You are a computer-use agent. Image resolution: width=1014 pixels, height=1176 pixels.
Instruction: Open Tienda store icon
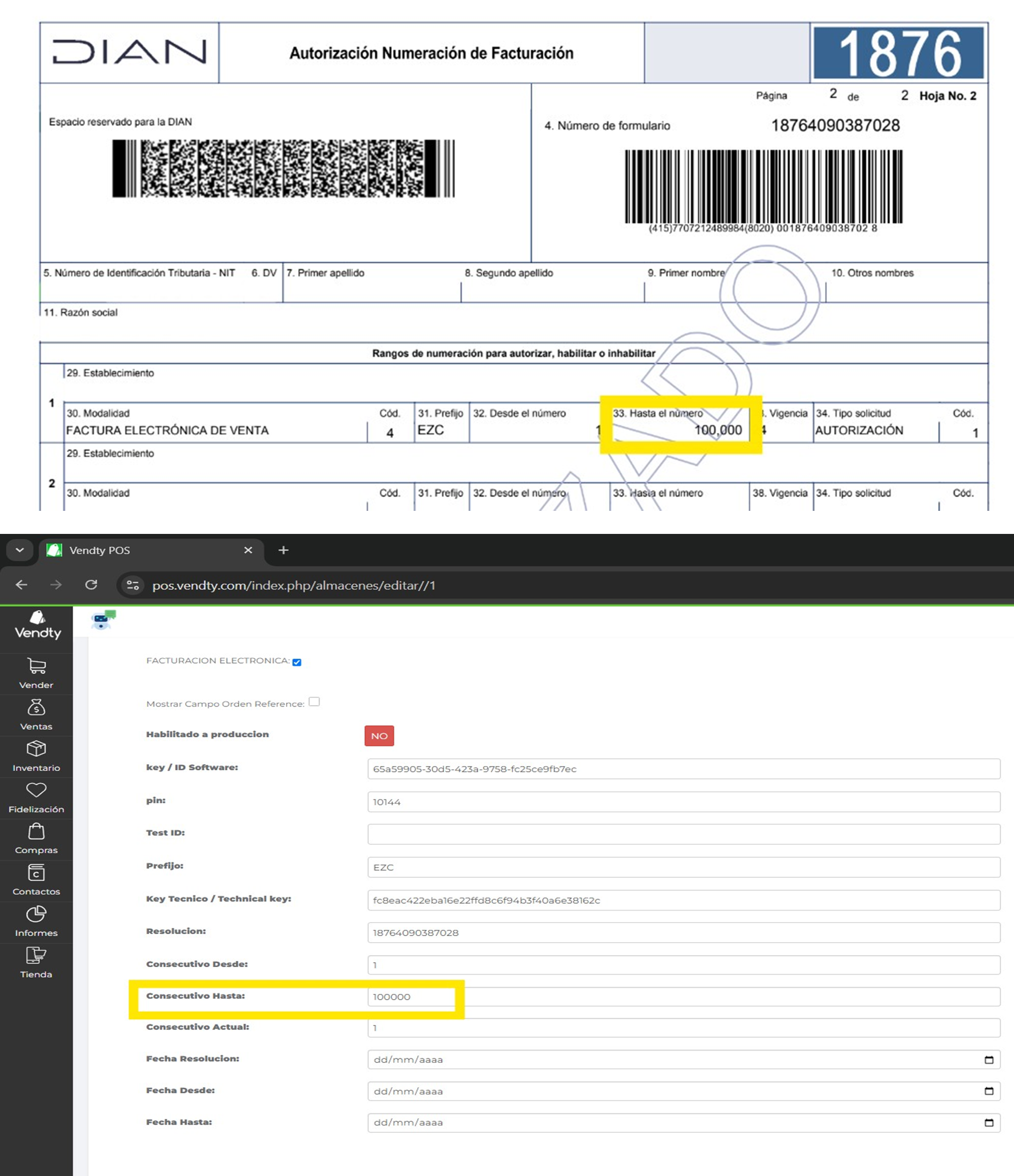[37, 956]
